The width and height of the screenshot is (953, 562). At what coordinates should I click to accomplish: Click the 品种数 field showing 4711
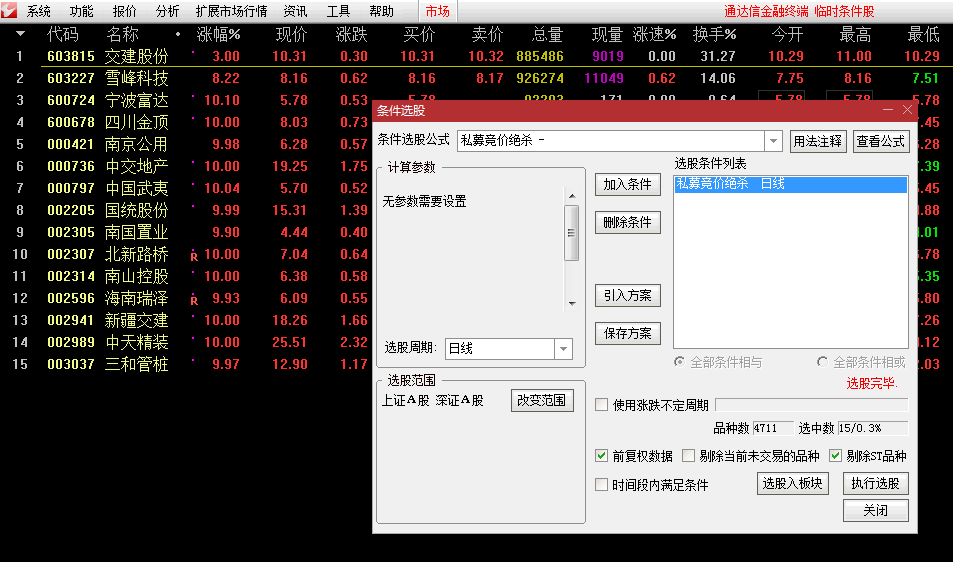click(773, 428)
